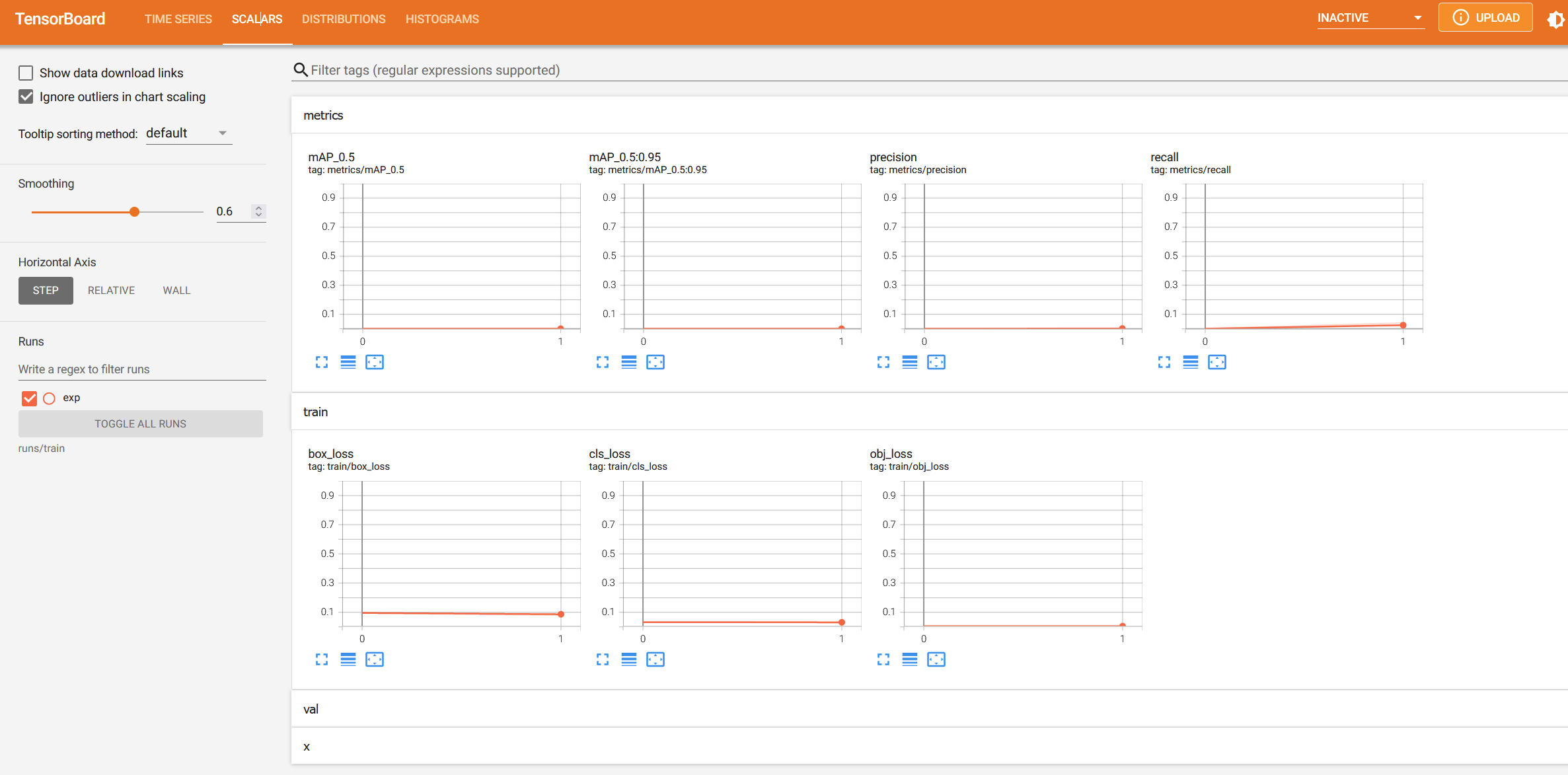The image size is (1568, 775).
Task: Expand precision chart to full size
Action: 883,362
